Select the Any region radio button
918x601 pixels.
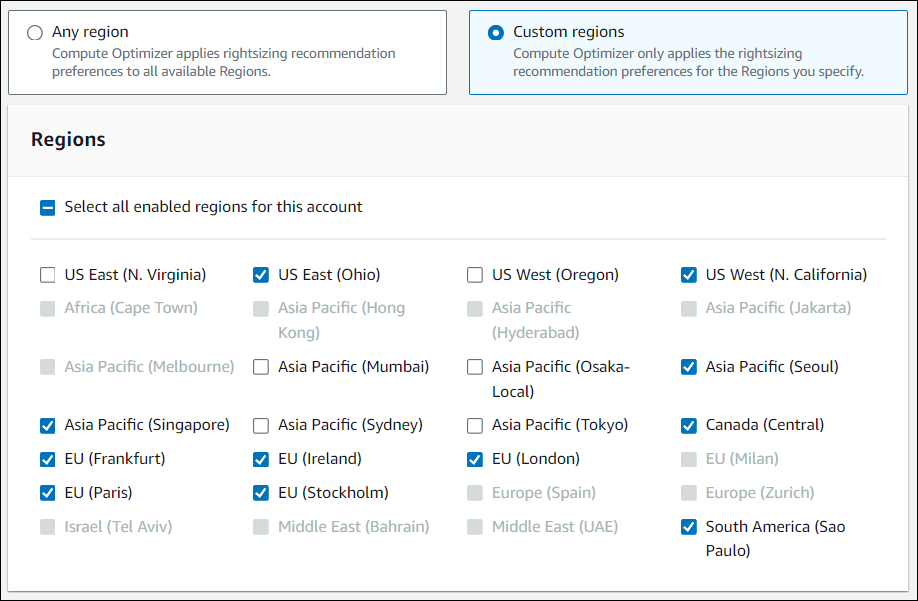(35, 33)
